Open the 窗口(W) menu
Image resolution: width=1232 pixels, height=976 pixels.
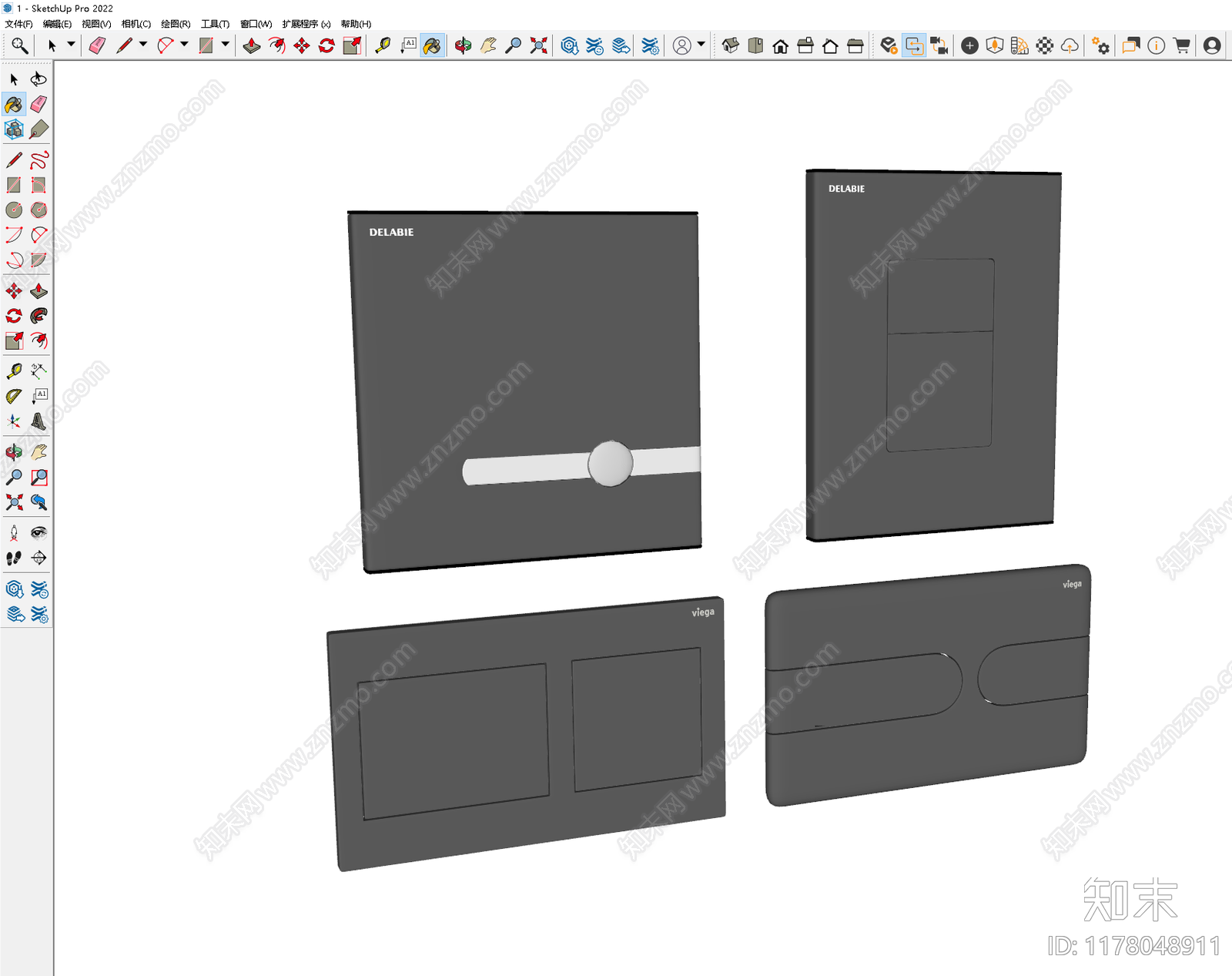pos(256,24)
